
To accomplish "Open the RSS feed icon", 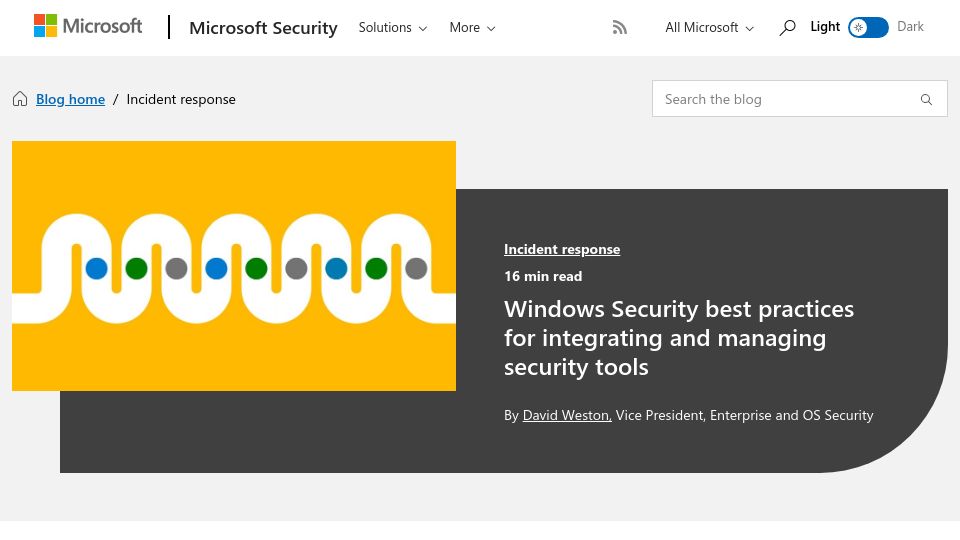I will point(620,28).
